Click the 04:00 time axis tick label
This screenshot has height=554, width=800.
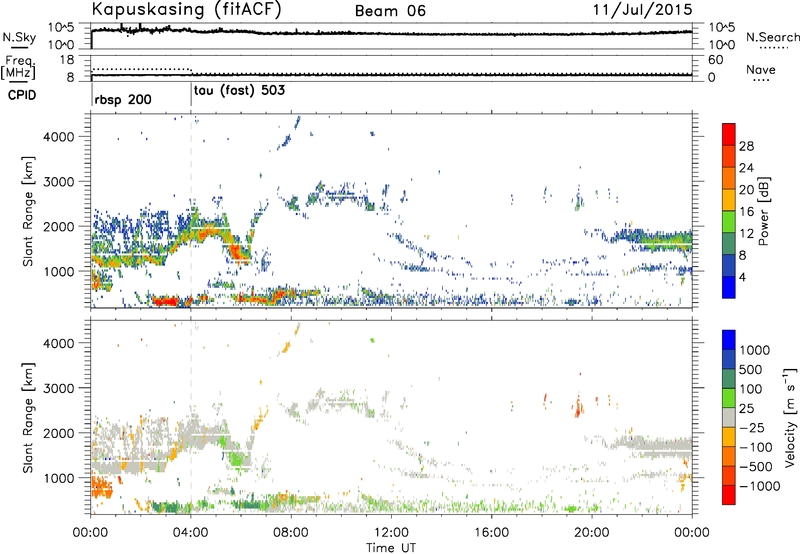click(191, 533)
